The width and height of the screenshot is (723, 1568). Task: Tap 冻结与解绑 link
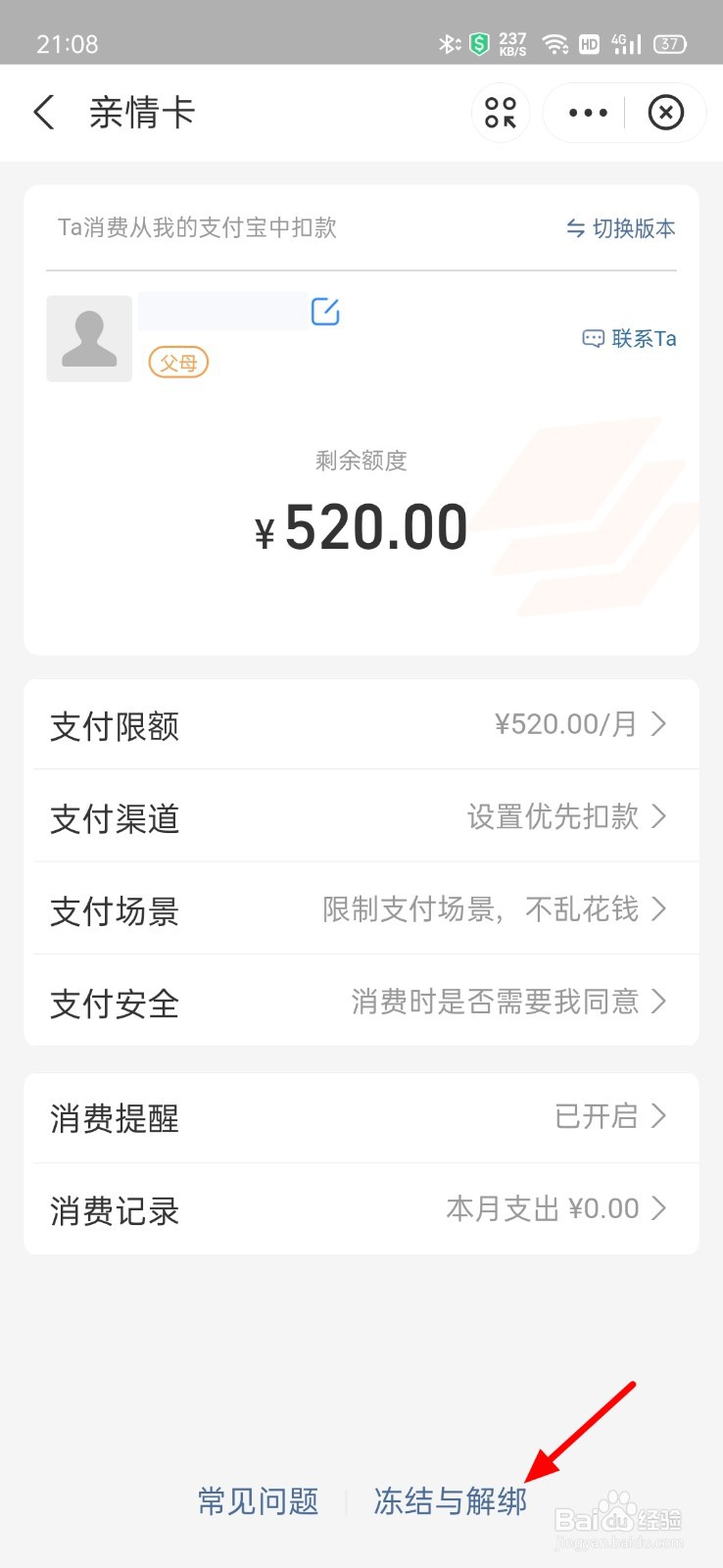tap(451, 1500)
